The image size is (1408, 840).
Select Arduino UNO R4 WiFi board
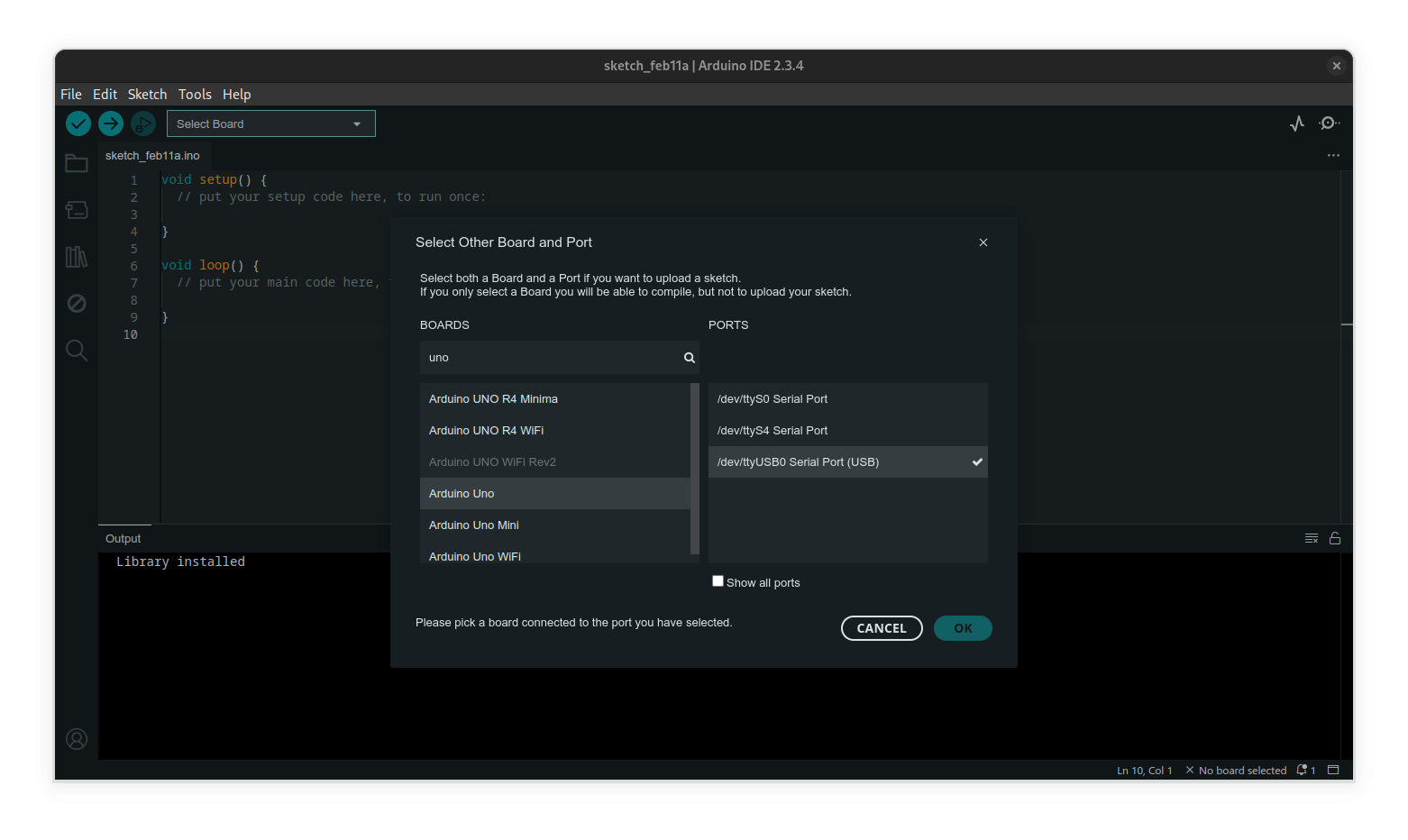point(555,430)
